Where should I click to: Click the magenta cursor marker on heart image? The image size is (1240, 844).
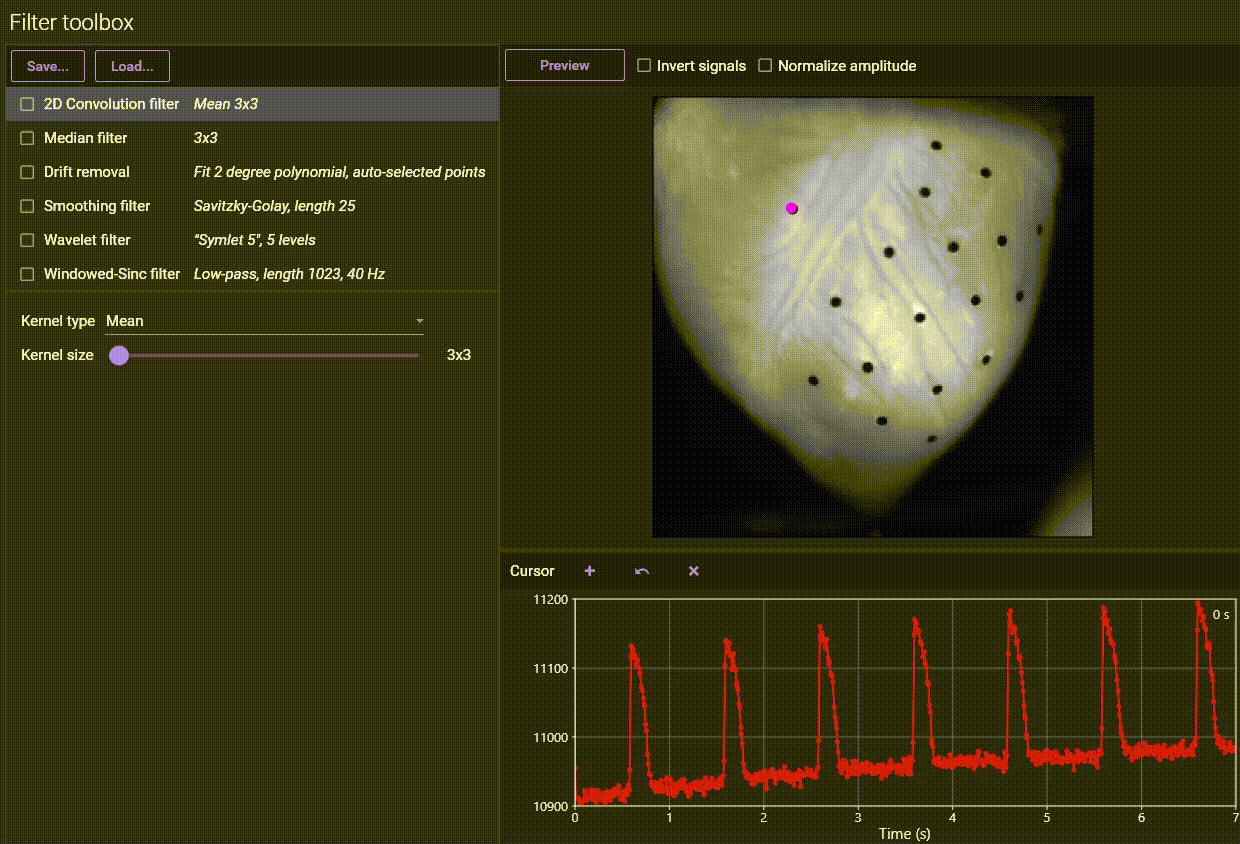[x=792, y=208]
